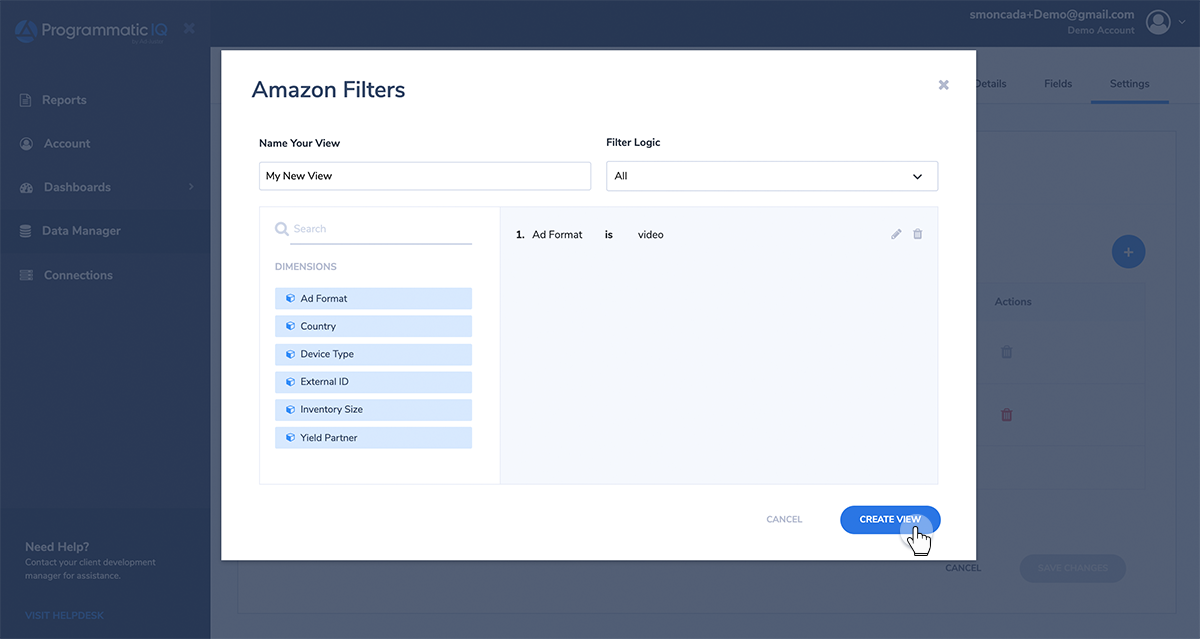This screenshot has height=639, width=1200.
Task: Click the red trash icon under Actions
Action: click(1007, 414)
